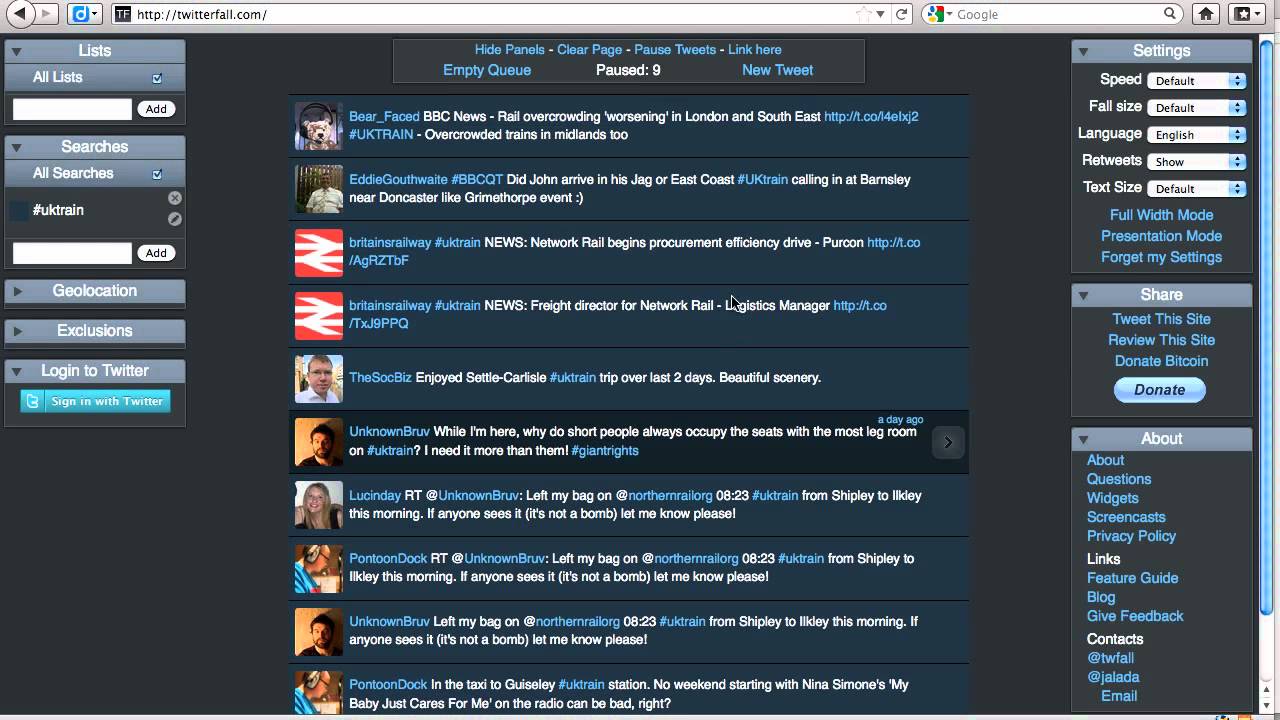
Task: Expand the Geolocation panel
Action: coord(16,291)
